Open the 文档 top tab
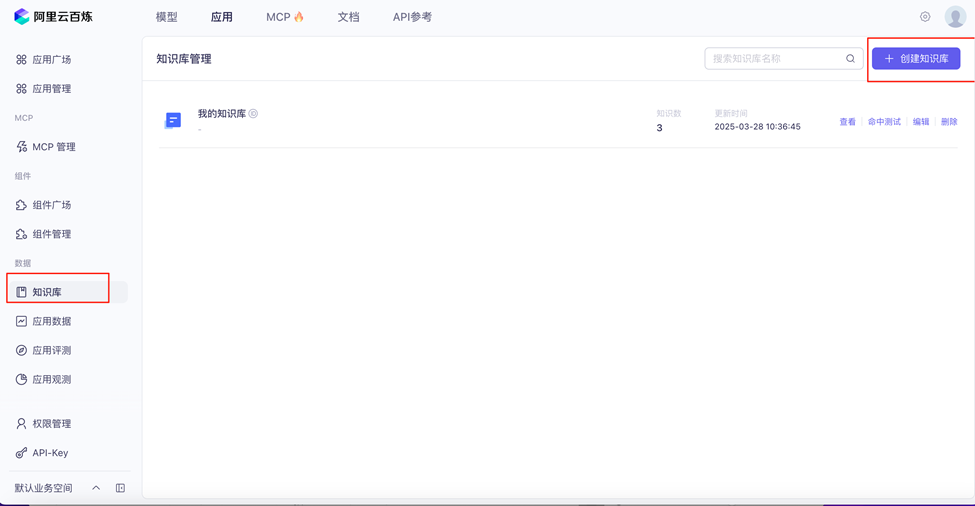 [348, 17]
